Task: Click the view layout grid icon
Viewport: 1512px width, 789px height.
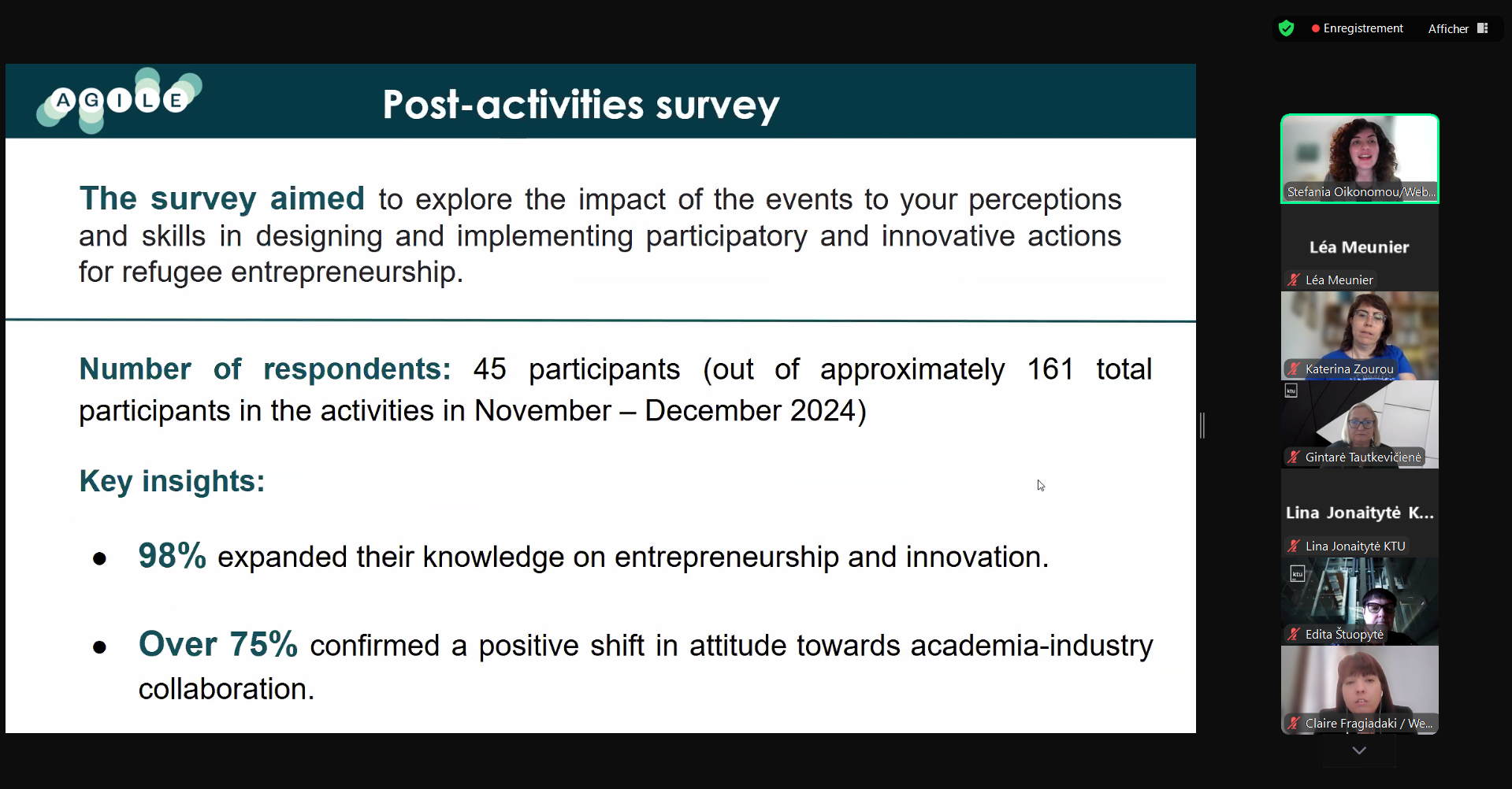Action: (x=1482, y=28)
